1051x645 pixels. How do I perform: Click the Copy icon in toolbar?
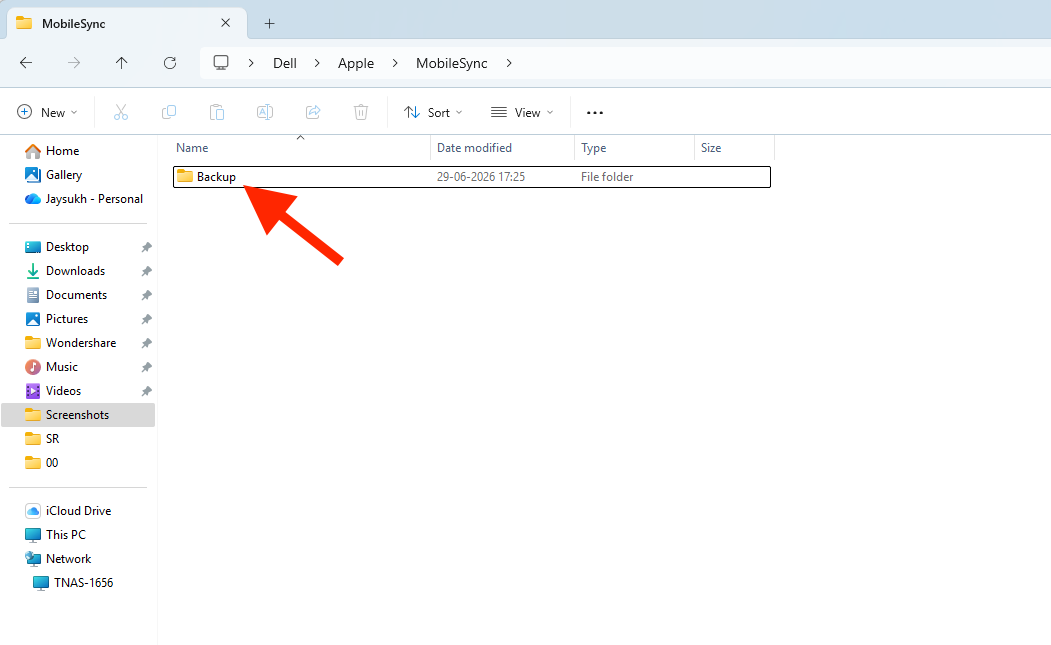pos(169,112)
